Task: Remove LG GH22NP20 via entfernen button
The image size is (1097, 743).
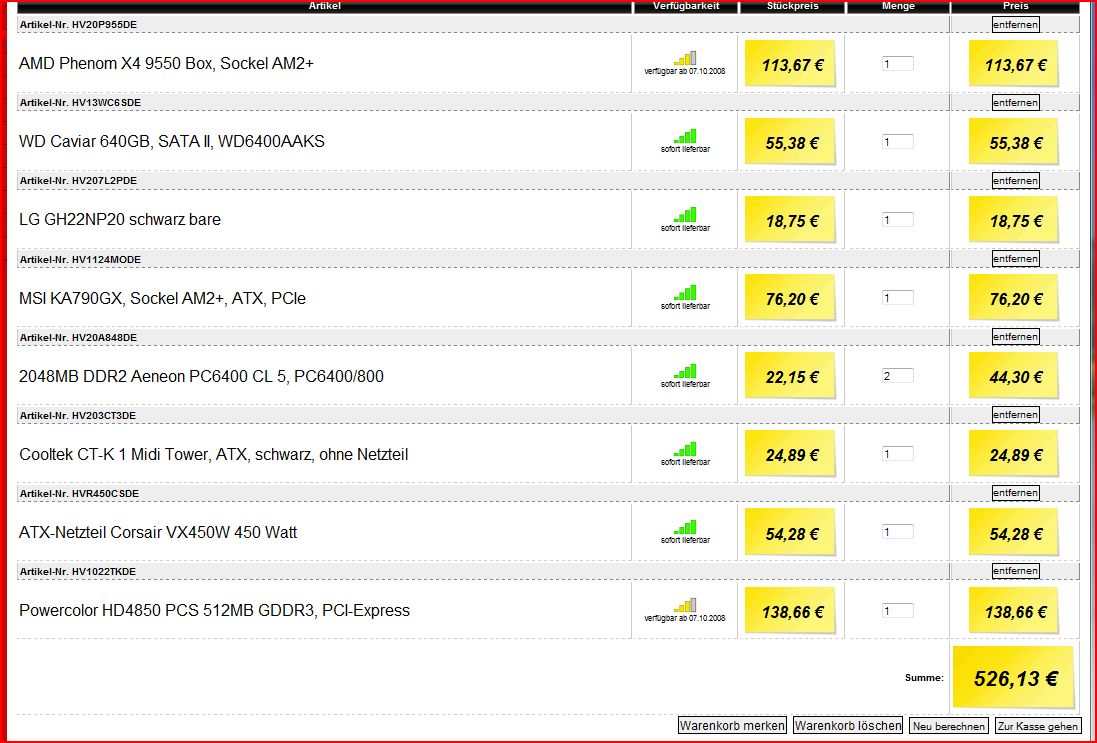Action: [1015, 181]
